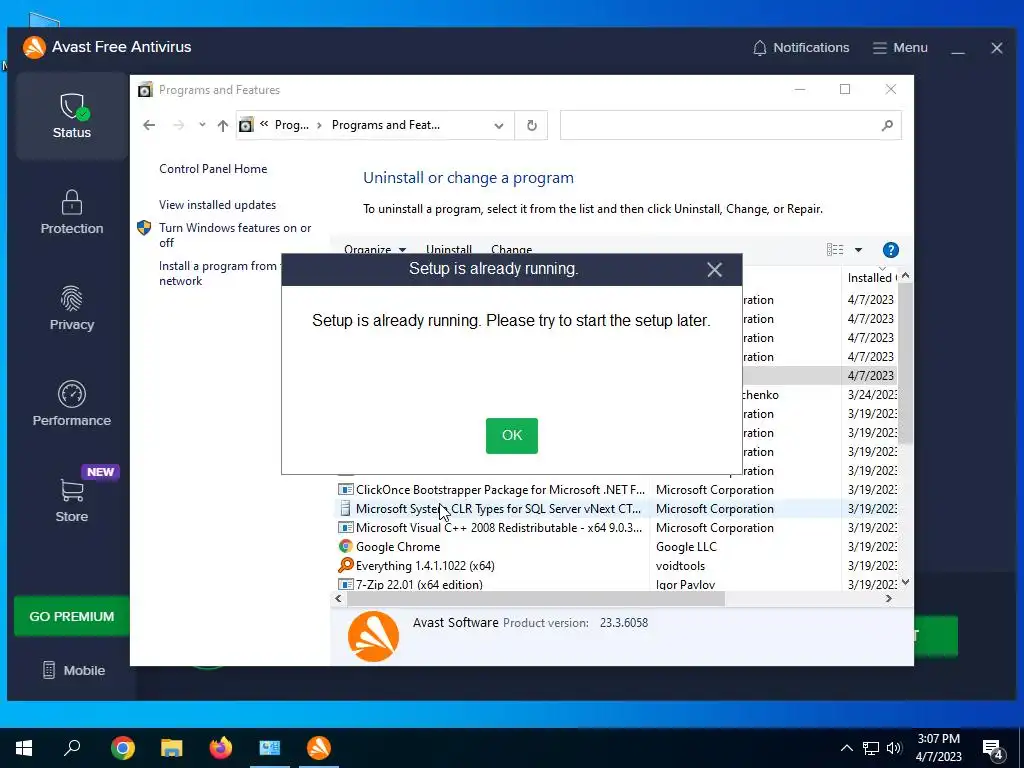Viewport: 1024px width, 768px height.
Task: Click the right arrow of horizontal scrollbar
Action: (x=888, y=598)
